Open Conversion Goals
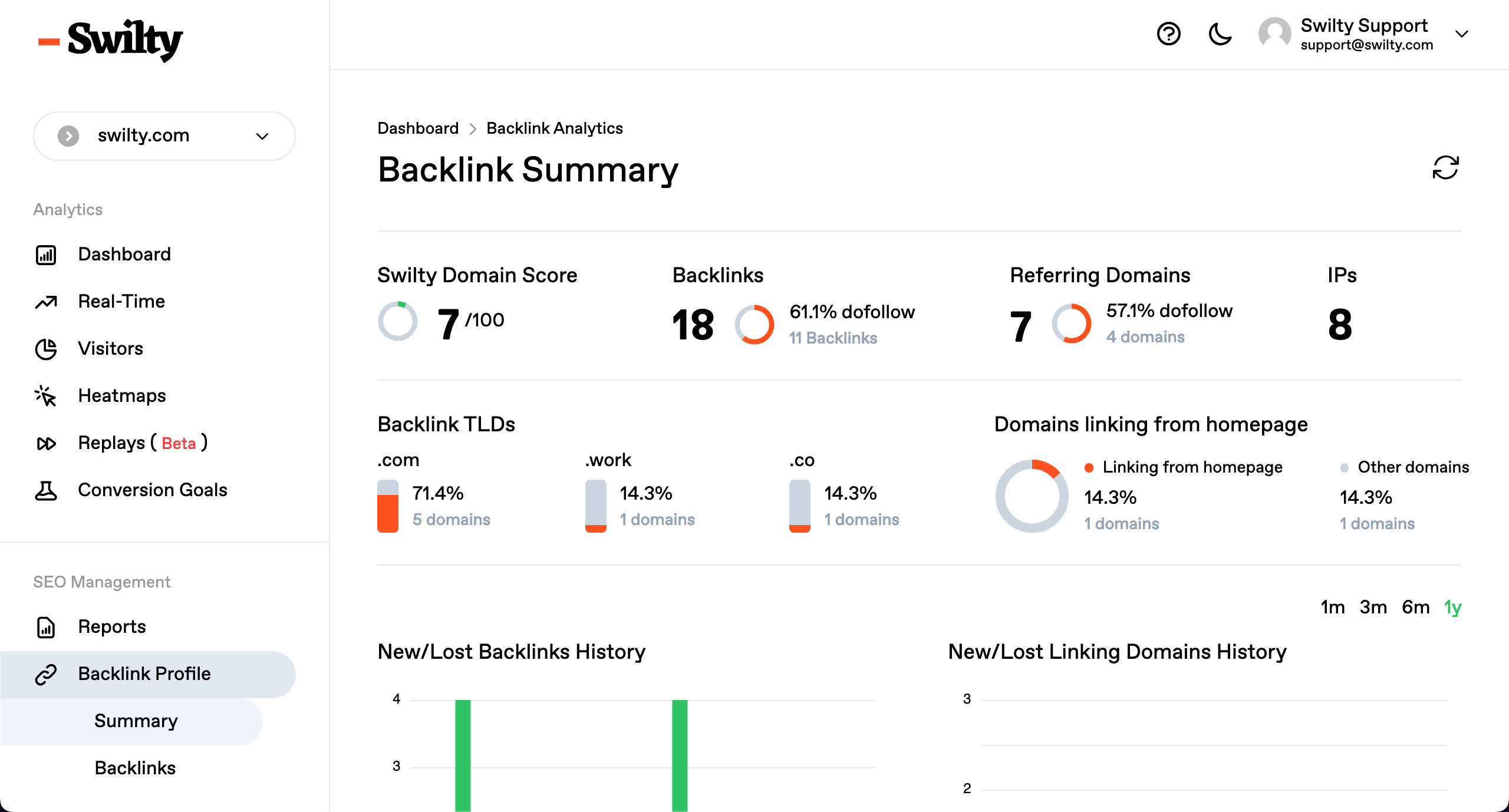Viewport: 1509px width, 812px height. tap(152, 490)
